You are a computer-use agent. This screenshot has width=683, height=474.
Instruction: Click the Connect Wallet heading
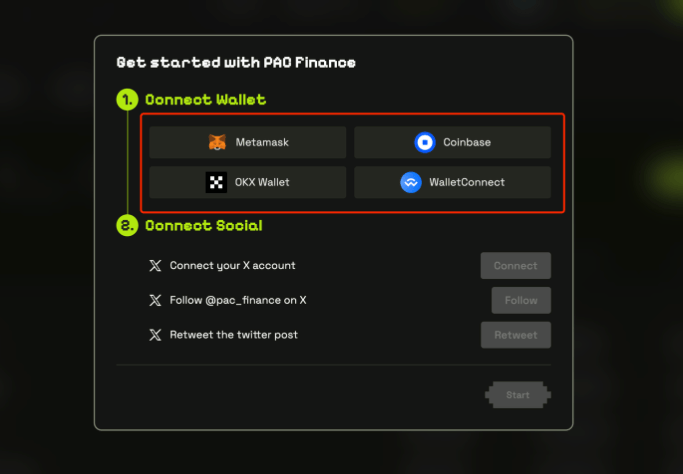205,100
